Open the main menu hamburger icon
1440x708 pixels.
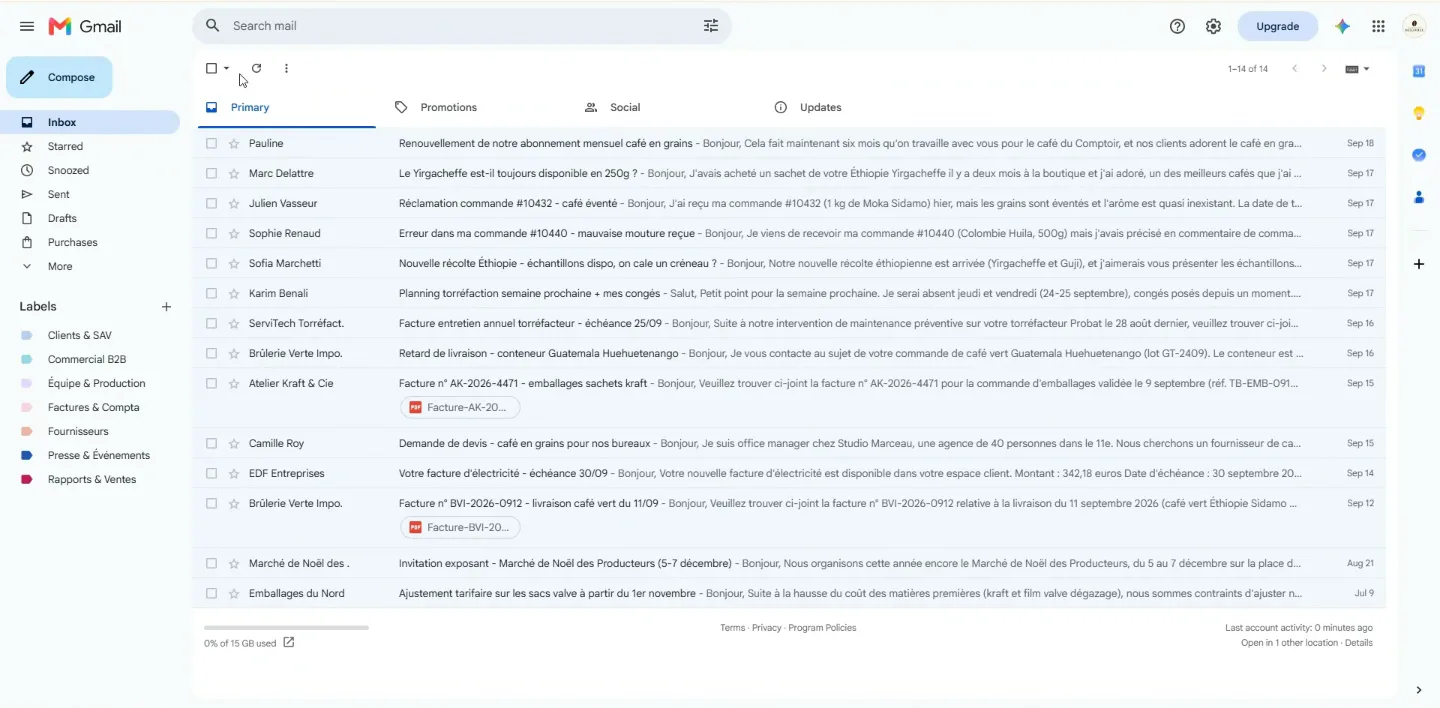27,26
